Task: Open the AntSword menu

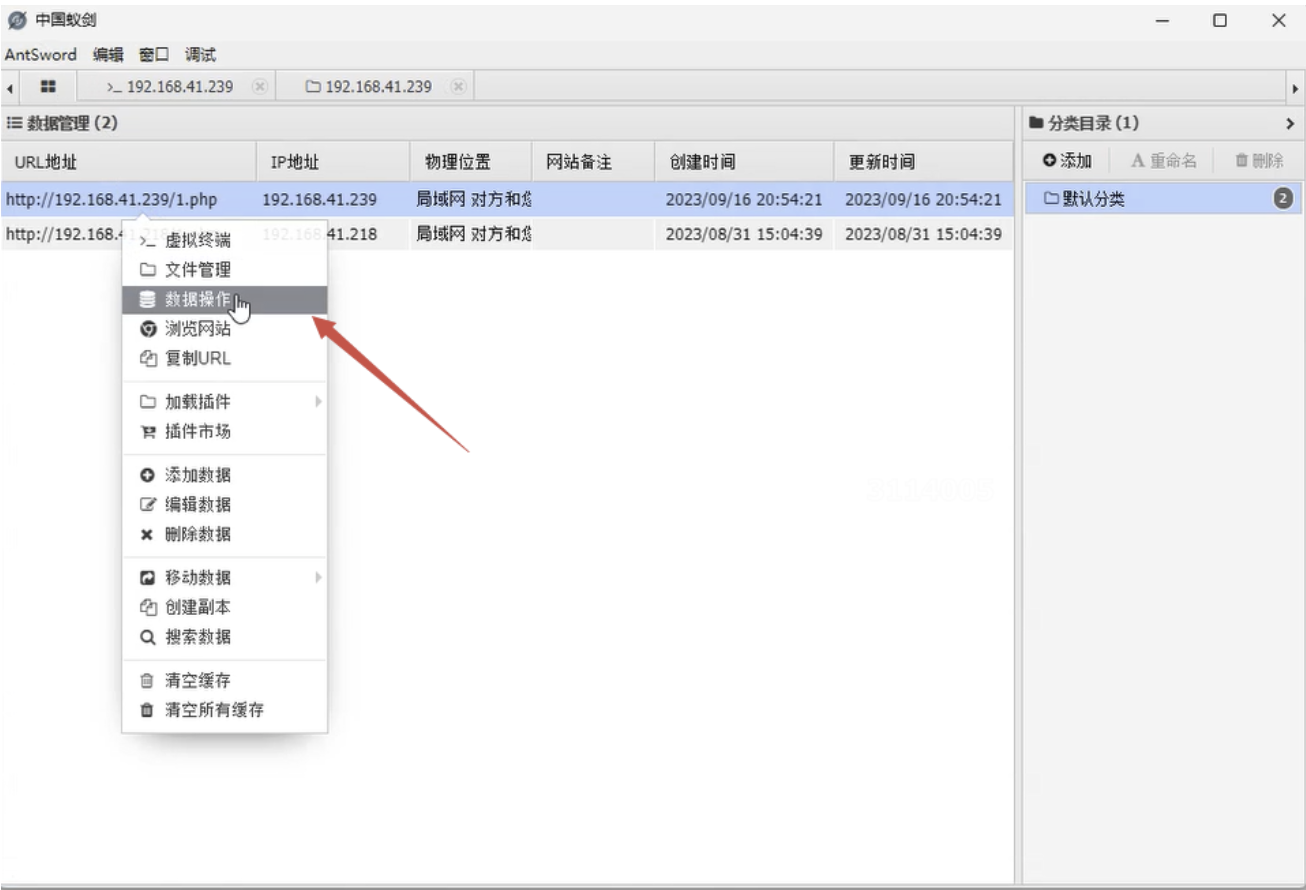Action: [x=41, y=54]
